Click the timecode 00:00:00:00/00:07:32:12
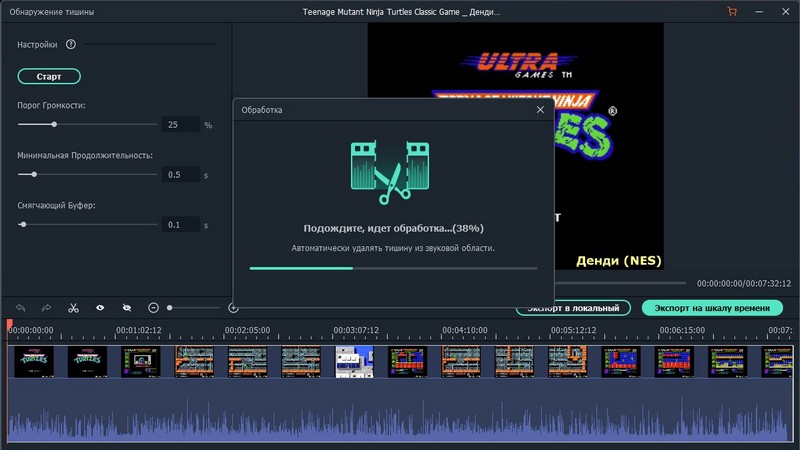The image size is (800, 450). pos(744,284)
